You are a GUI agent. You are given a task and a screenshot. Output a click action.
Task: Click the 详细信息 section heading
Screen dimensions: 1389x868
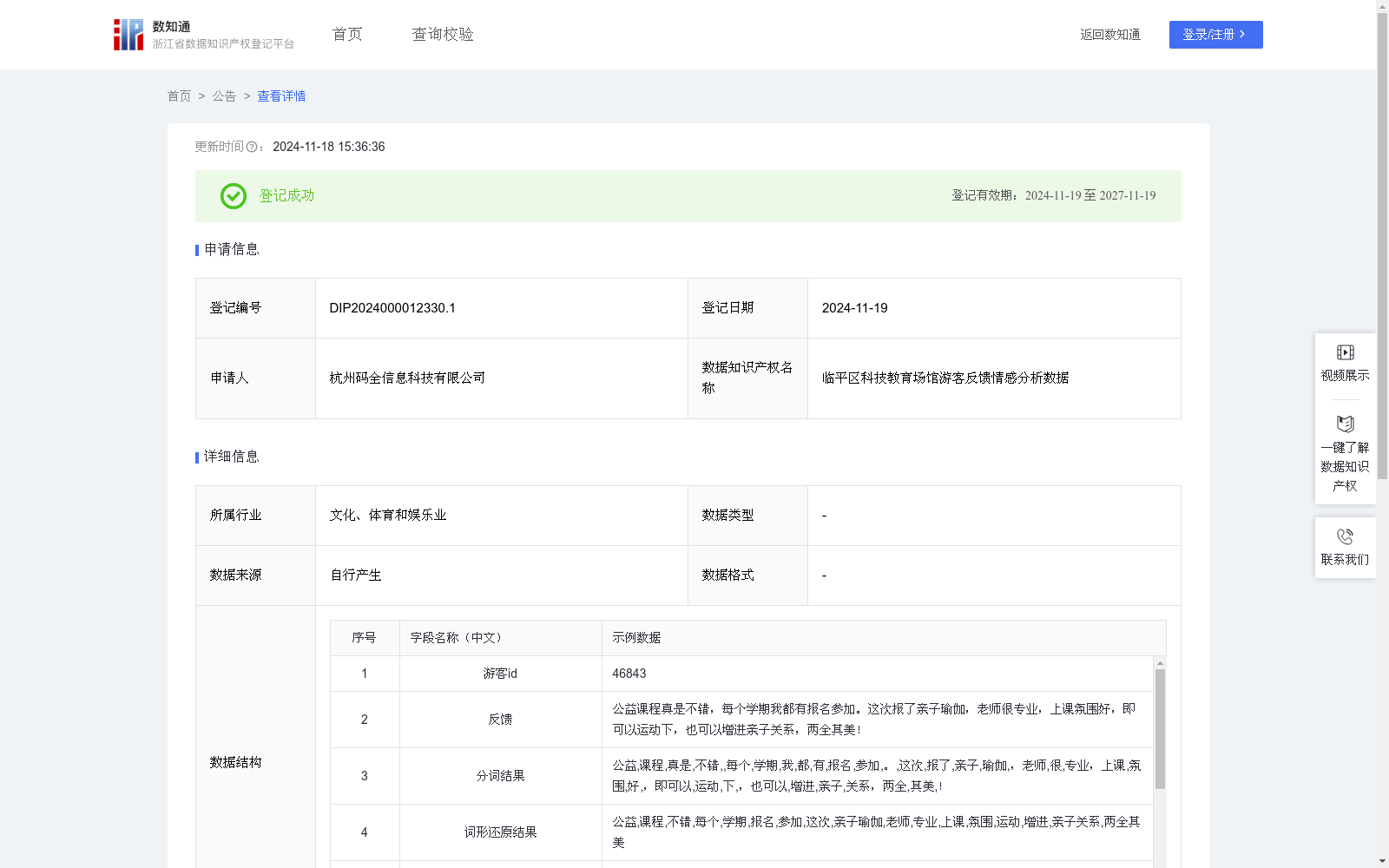tap(232, 457)
